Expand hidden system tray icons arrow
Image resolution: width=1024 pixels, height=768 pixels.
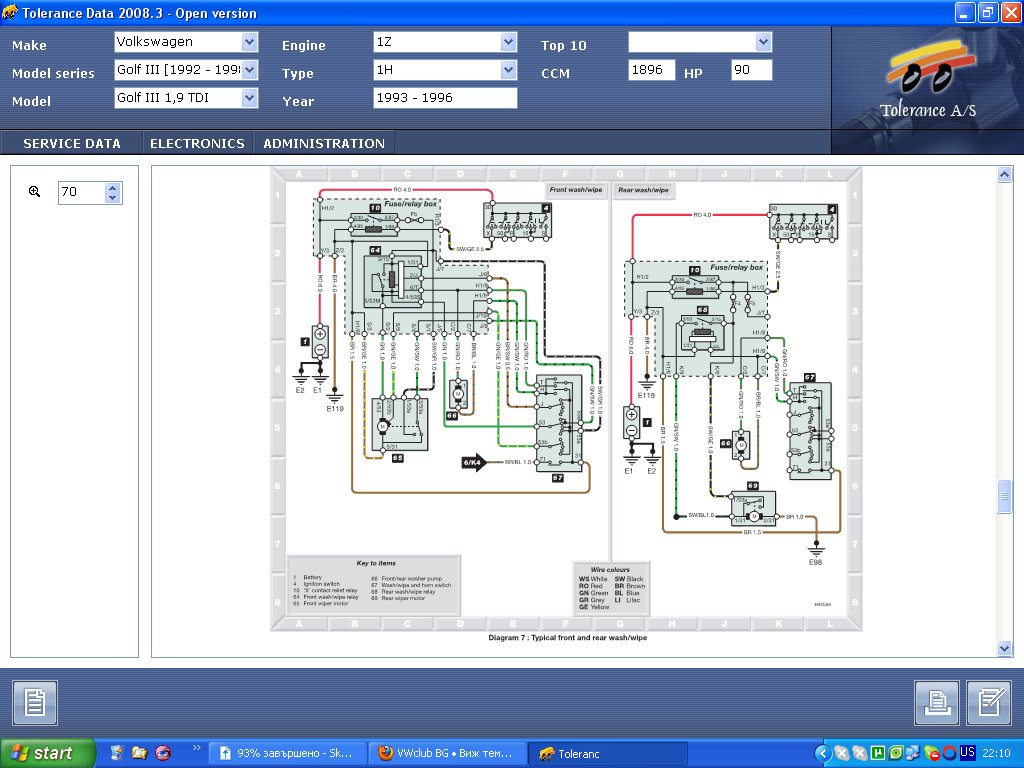click(823, 753)
